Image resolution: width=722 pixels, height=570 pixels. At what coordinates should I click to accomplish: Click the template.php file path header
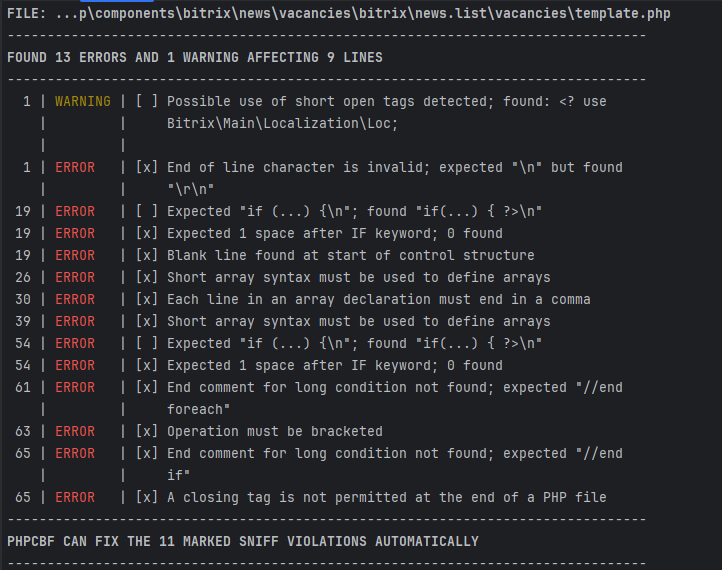pos(339,13)
